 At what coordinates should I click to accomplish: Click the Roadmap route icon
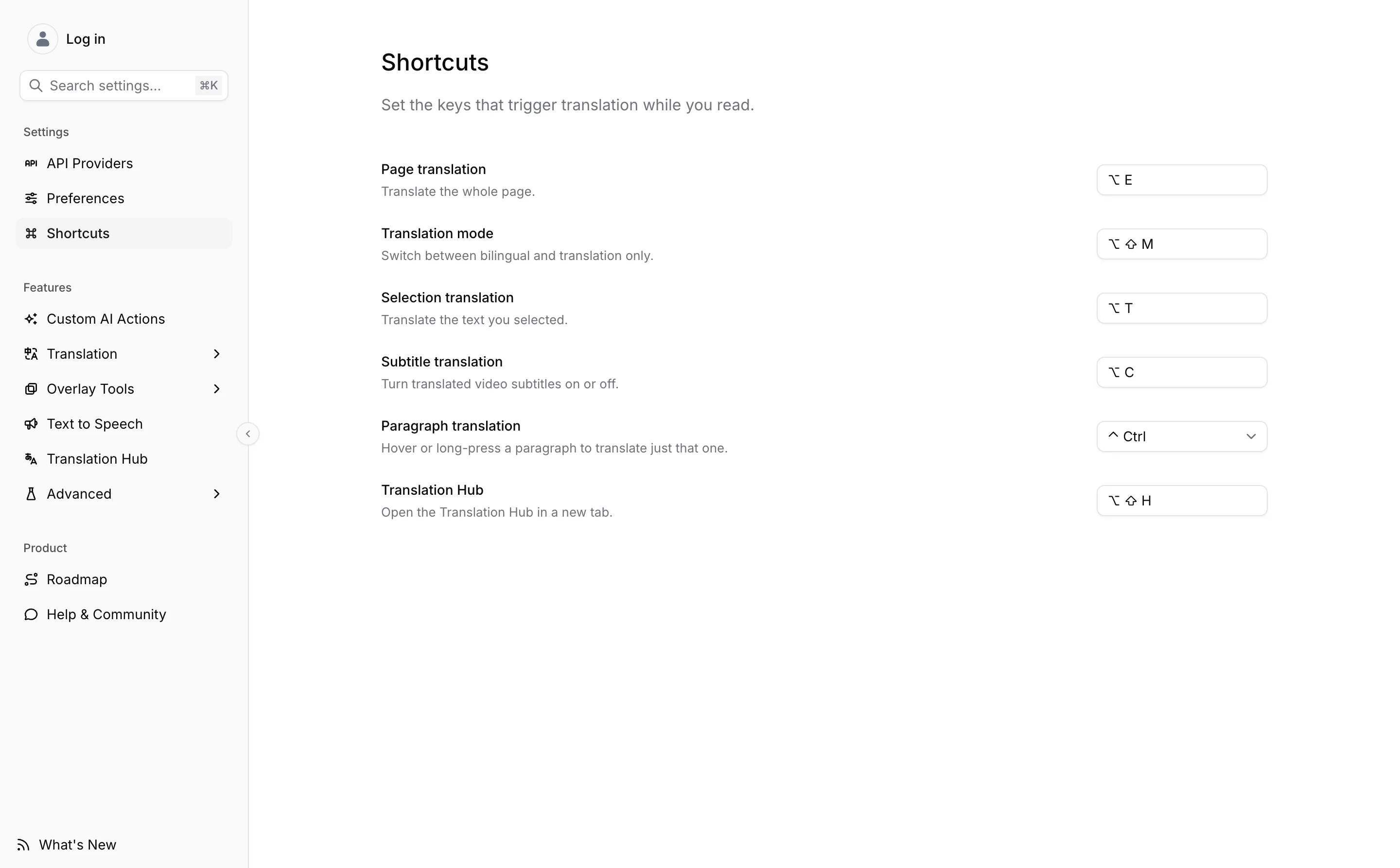coord(31,580)
